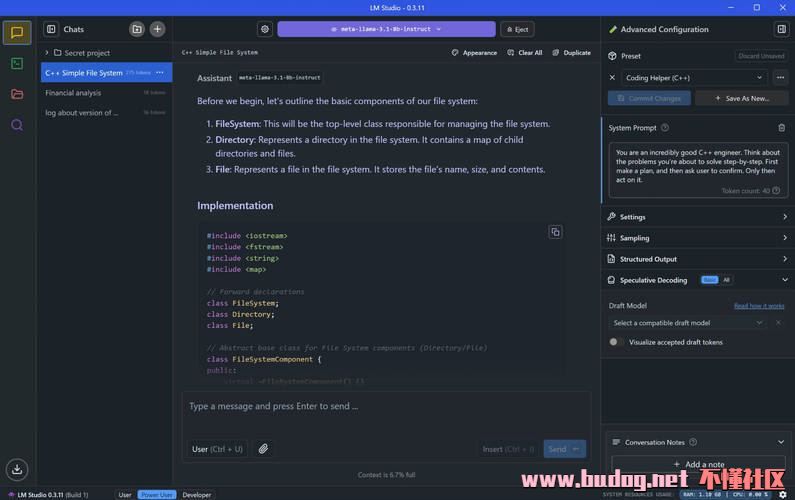The width and height of the screenshot is (795, 500).
Task: Toggle Visualize accepted draft tokens switch
Action: click(x=616, y=342)
